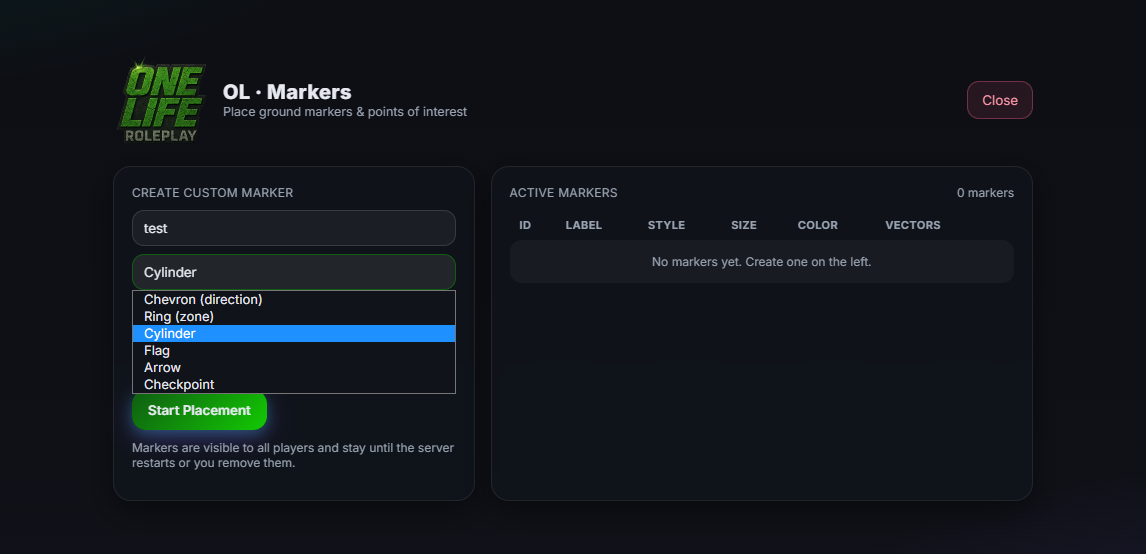1146x554 pixels.
Task: Click the '0 markers' counter text
Action: coord(984,193)
